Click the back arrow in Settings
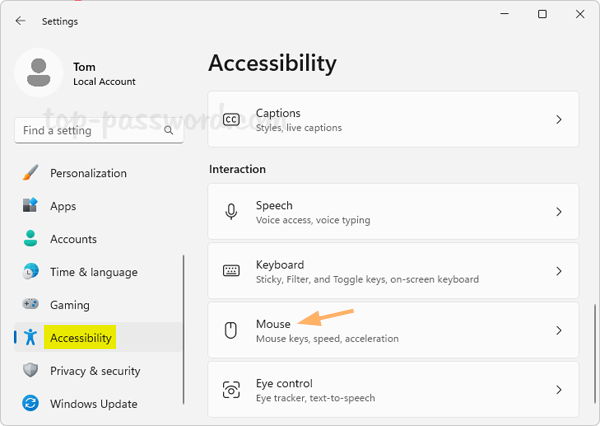 tap(21, 21)
